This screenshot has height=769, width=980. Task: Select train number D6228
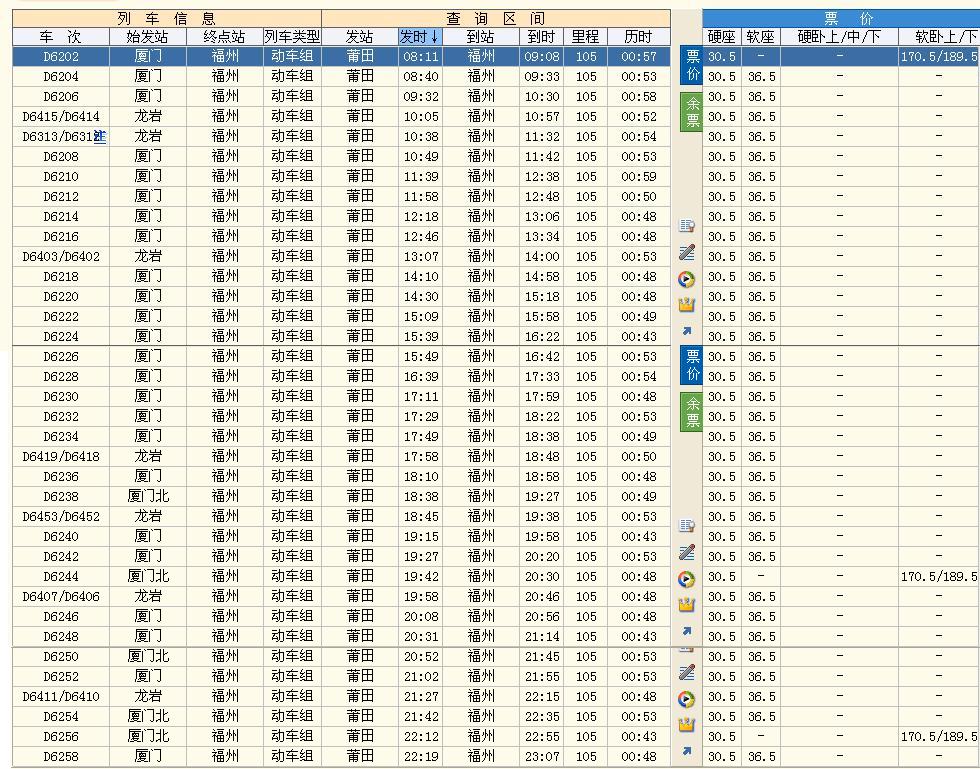61,377
